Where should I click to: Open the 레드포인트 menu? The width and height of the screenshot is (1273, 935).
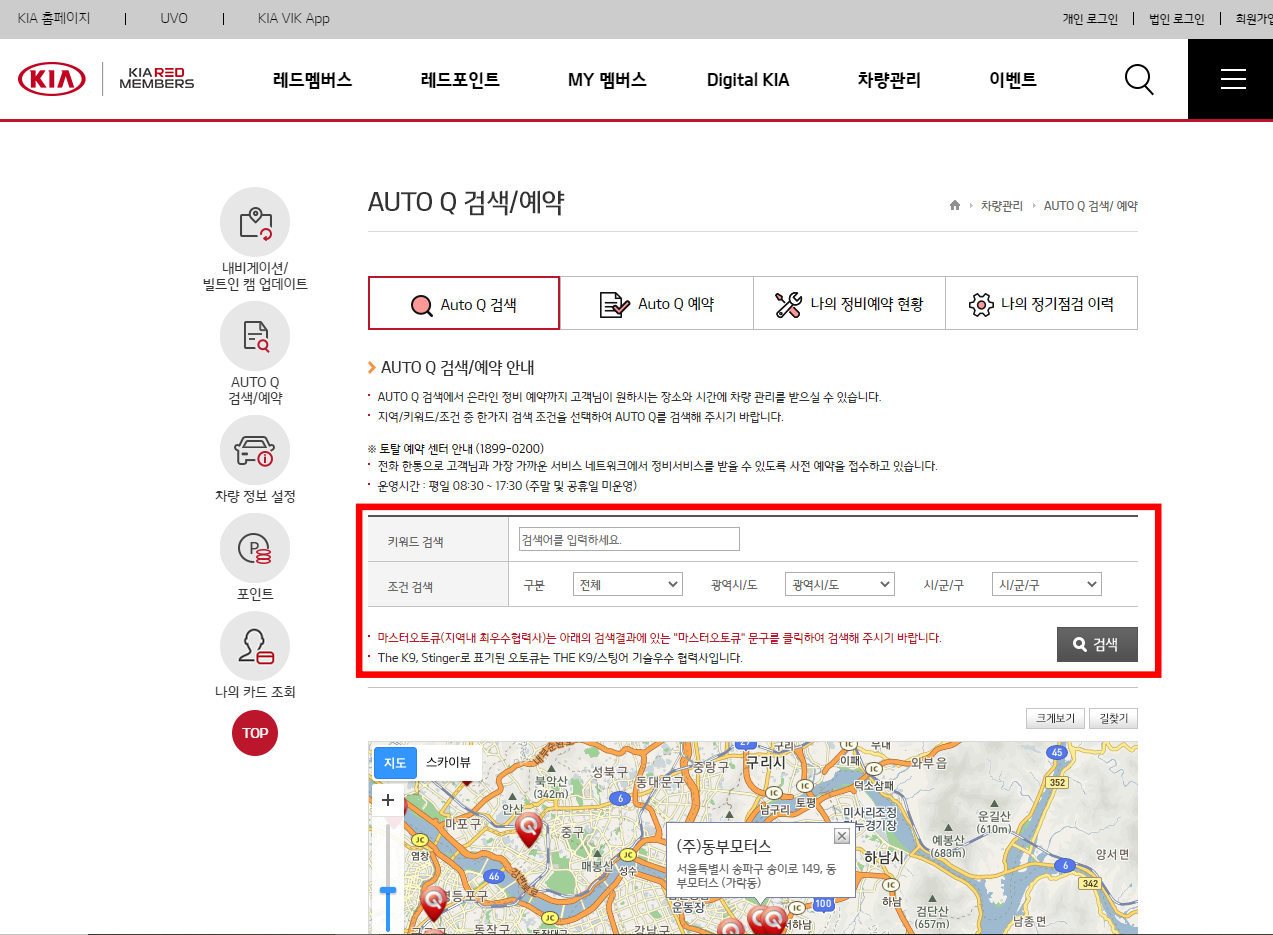tap(460, 80)
